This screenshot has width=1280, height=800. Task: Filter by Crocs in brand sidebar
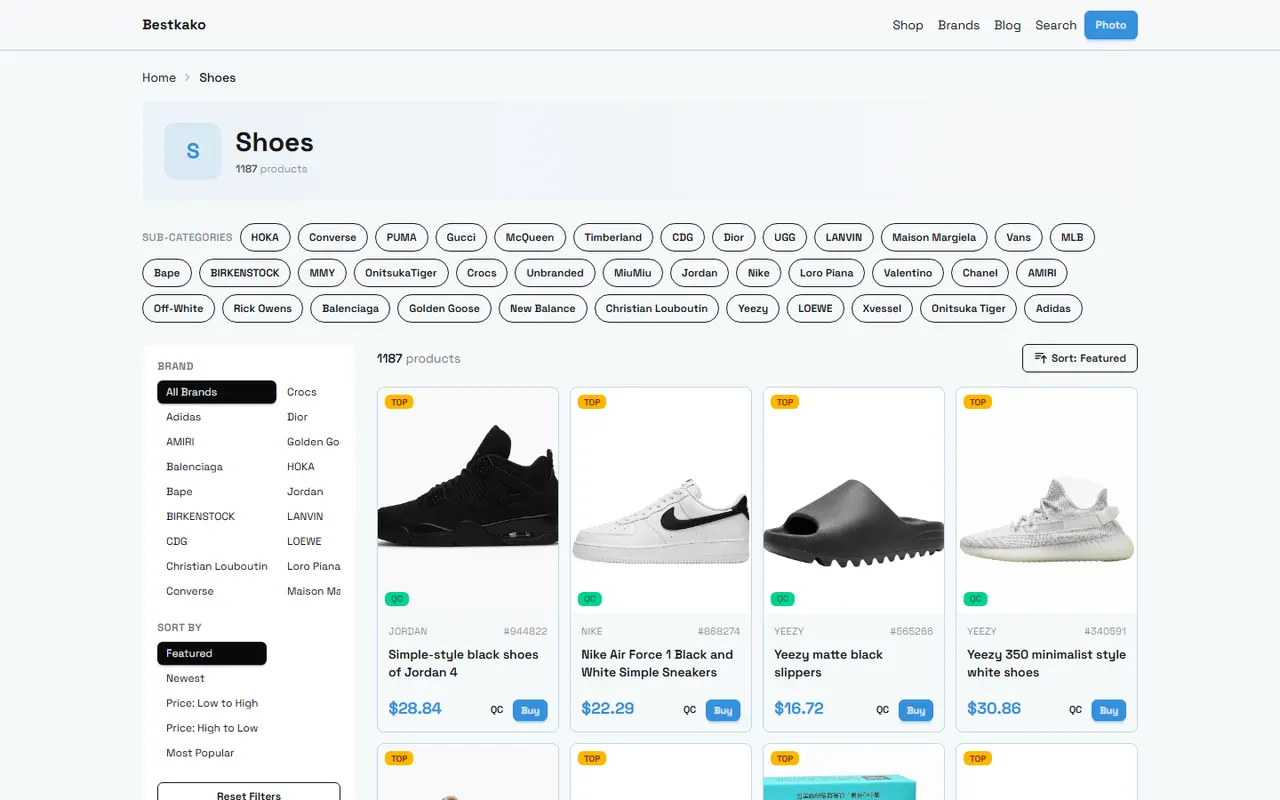pyautogui.click(x=309, y=392)
